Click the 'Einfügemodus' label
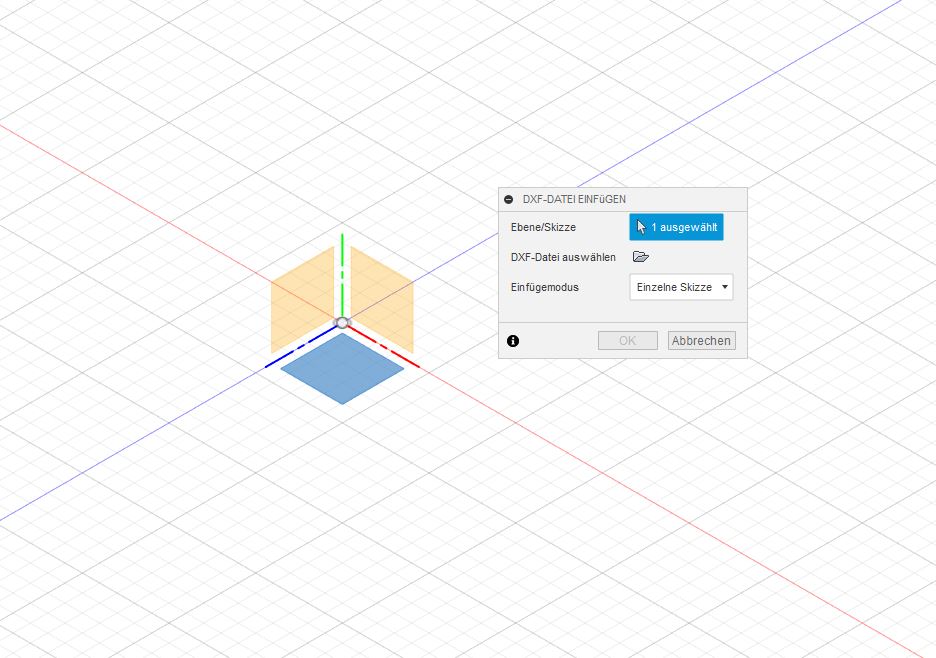Image resolution: width=936 pixels, height=658 pixels. [544, 287]
